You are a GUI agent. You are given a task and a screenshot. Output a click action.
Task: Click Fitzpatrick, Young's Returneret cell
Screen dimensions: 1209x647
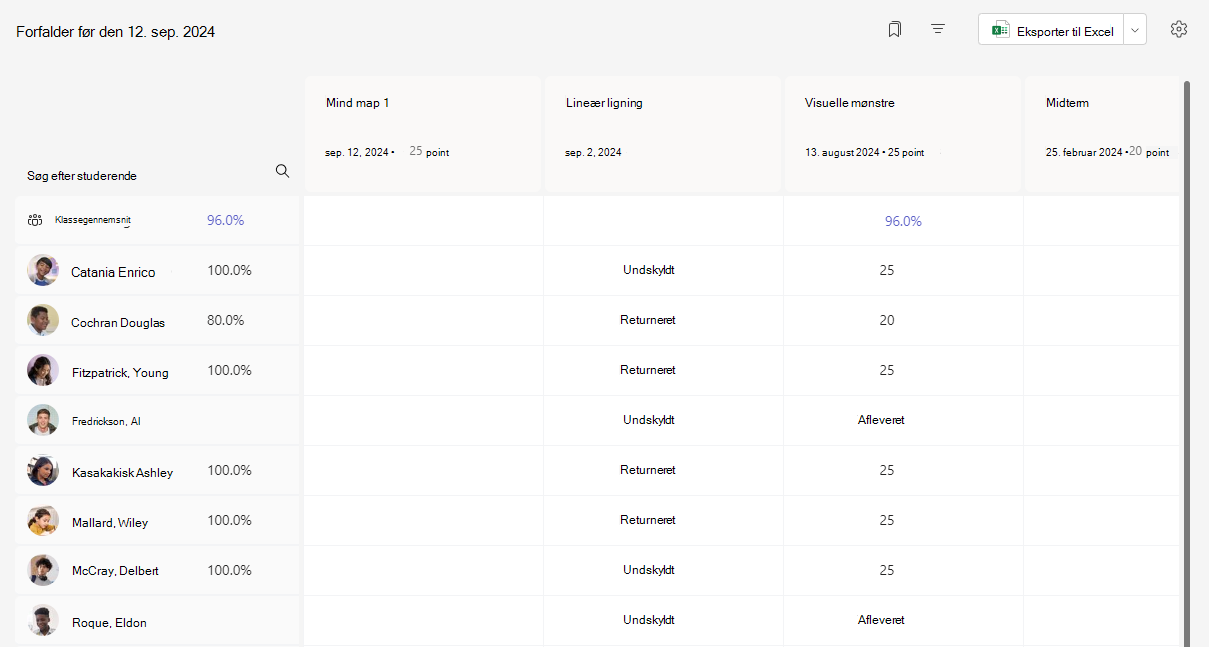[663, 370]
